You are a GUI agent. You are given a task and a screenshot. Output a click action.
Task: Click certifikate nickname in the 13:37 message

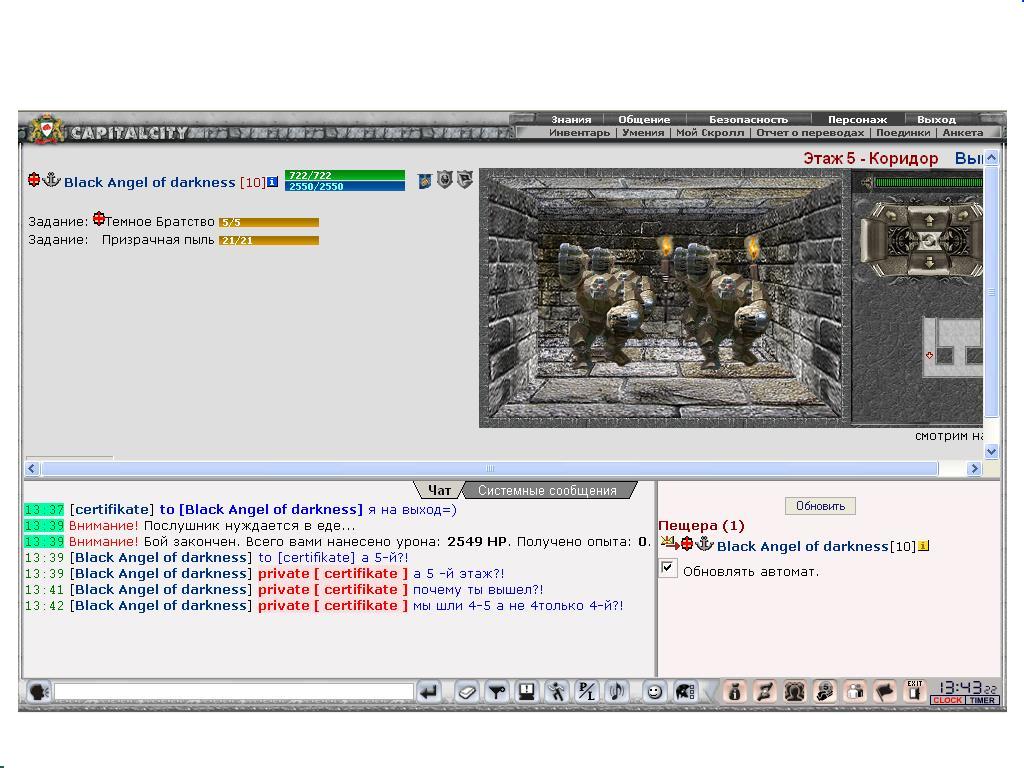[x=112, y=509]
